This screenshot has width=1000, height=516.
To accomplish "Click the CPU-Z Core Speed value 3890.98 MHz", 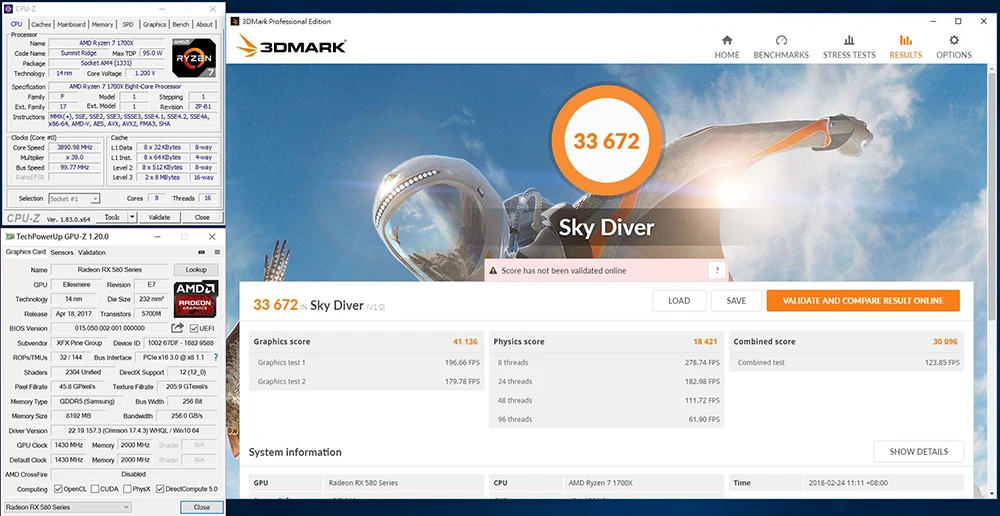I will click(75, 147).
